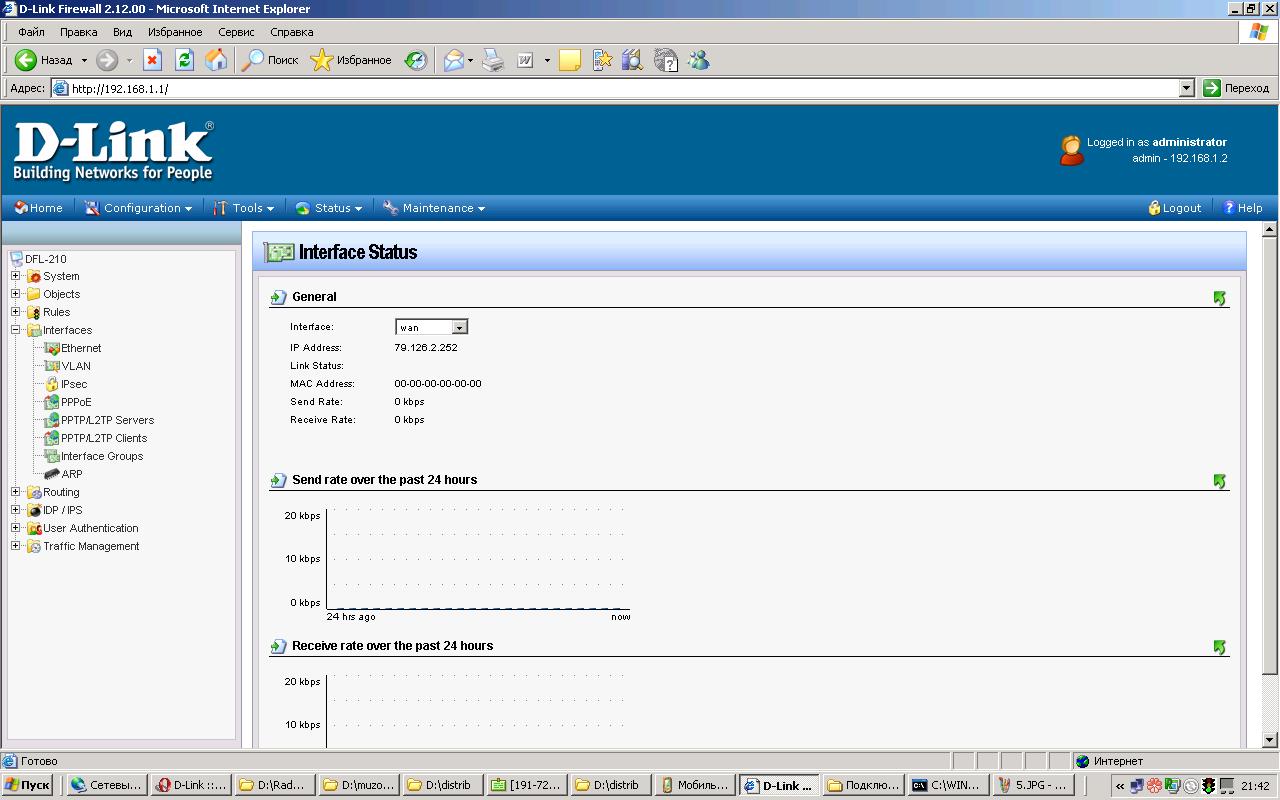Open the Tools dropdown menu

pyautogui.click(x=245, y=208)
